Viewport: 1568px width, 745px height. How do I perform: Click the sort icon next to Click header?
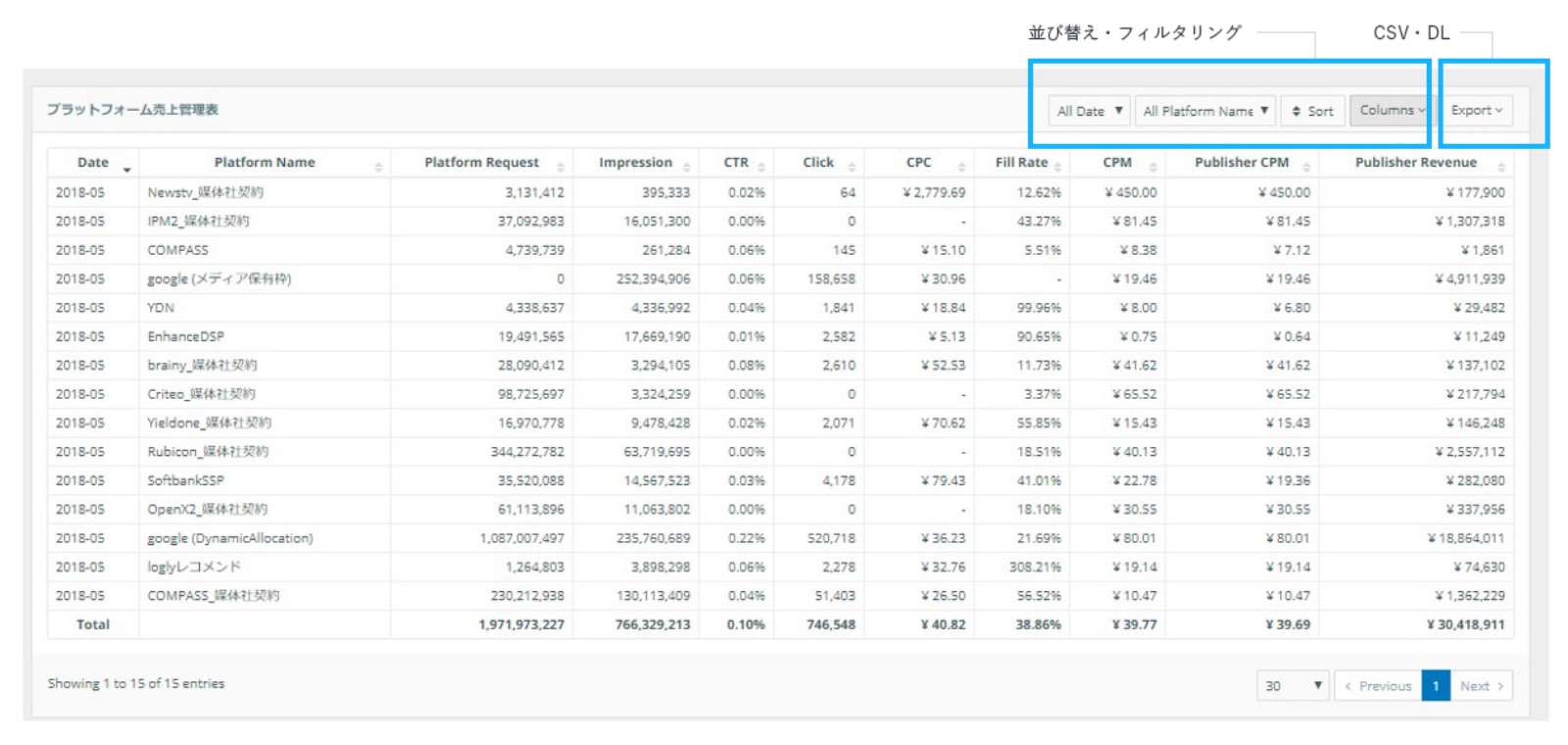point(852,168)
